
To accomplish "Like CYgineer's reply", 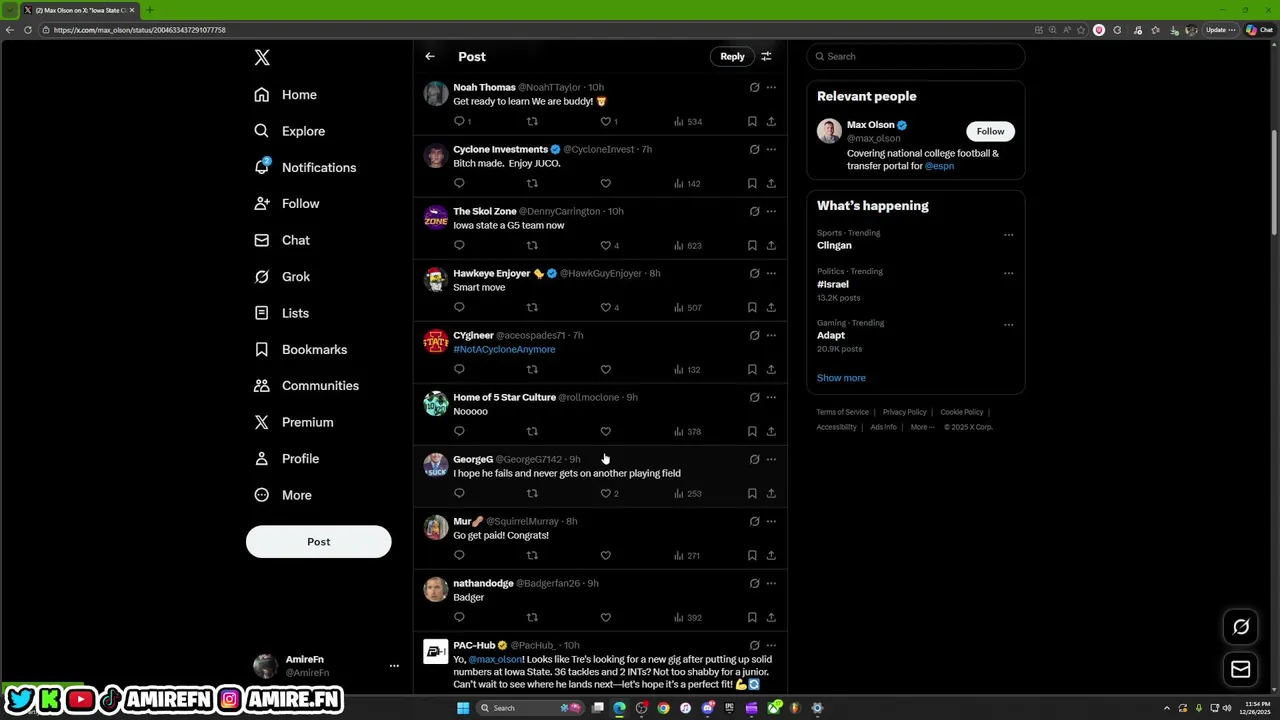I will point(605,370).
